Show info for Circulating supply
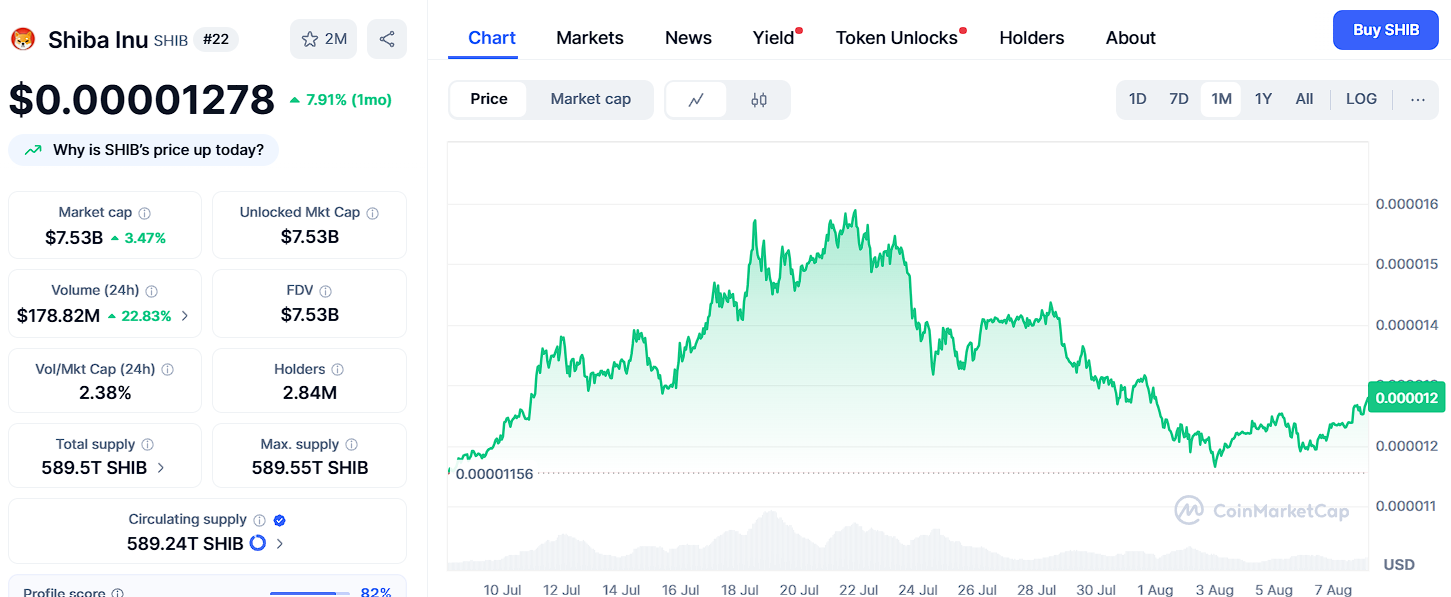This screenshot has height=597, width=1451. pyautogui.click(x=259, y=520)
